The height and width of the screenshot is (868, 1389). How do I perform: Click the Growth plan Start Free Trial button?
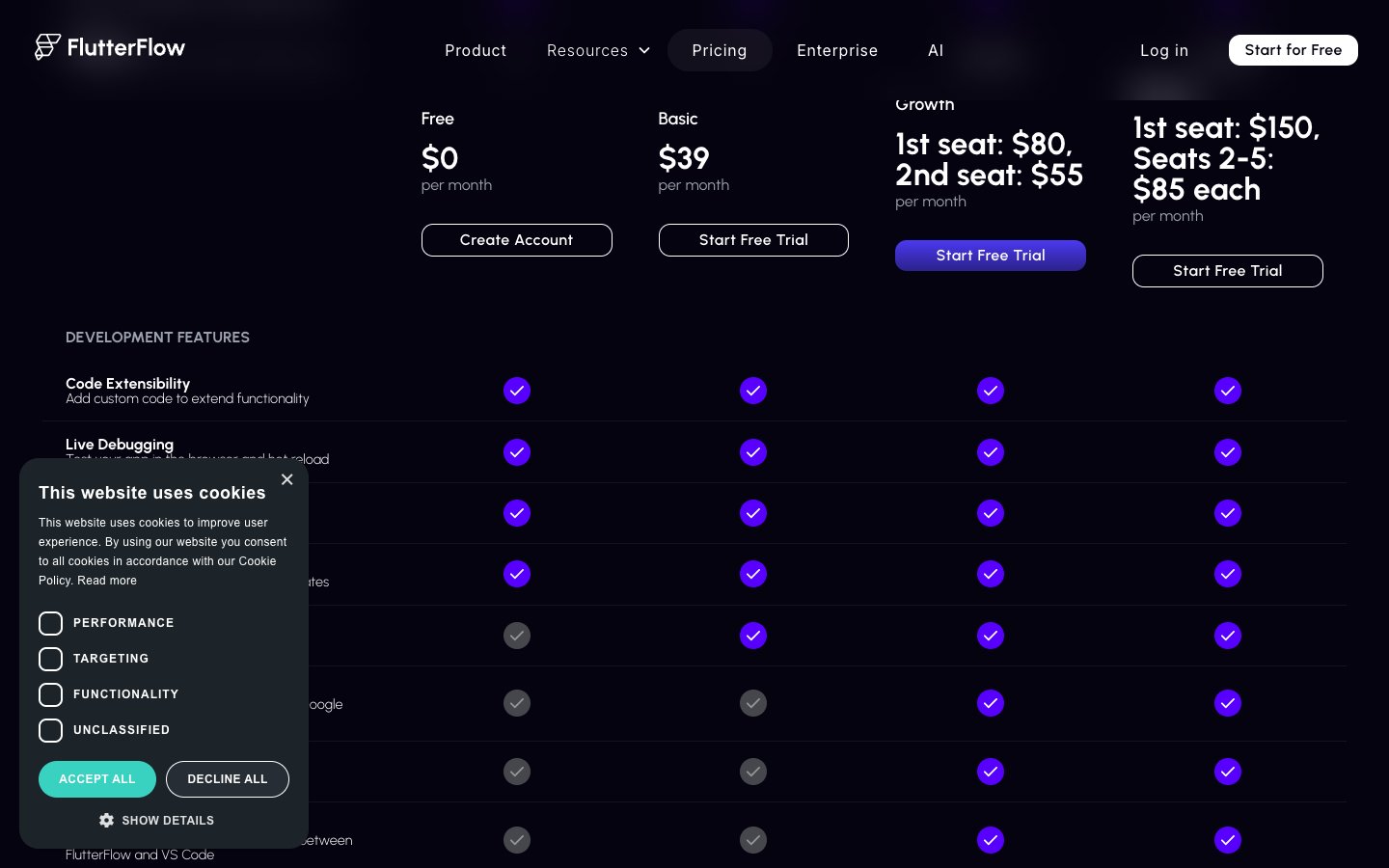click(x=991, y=256)
